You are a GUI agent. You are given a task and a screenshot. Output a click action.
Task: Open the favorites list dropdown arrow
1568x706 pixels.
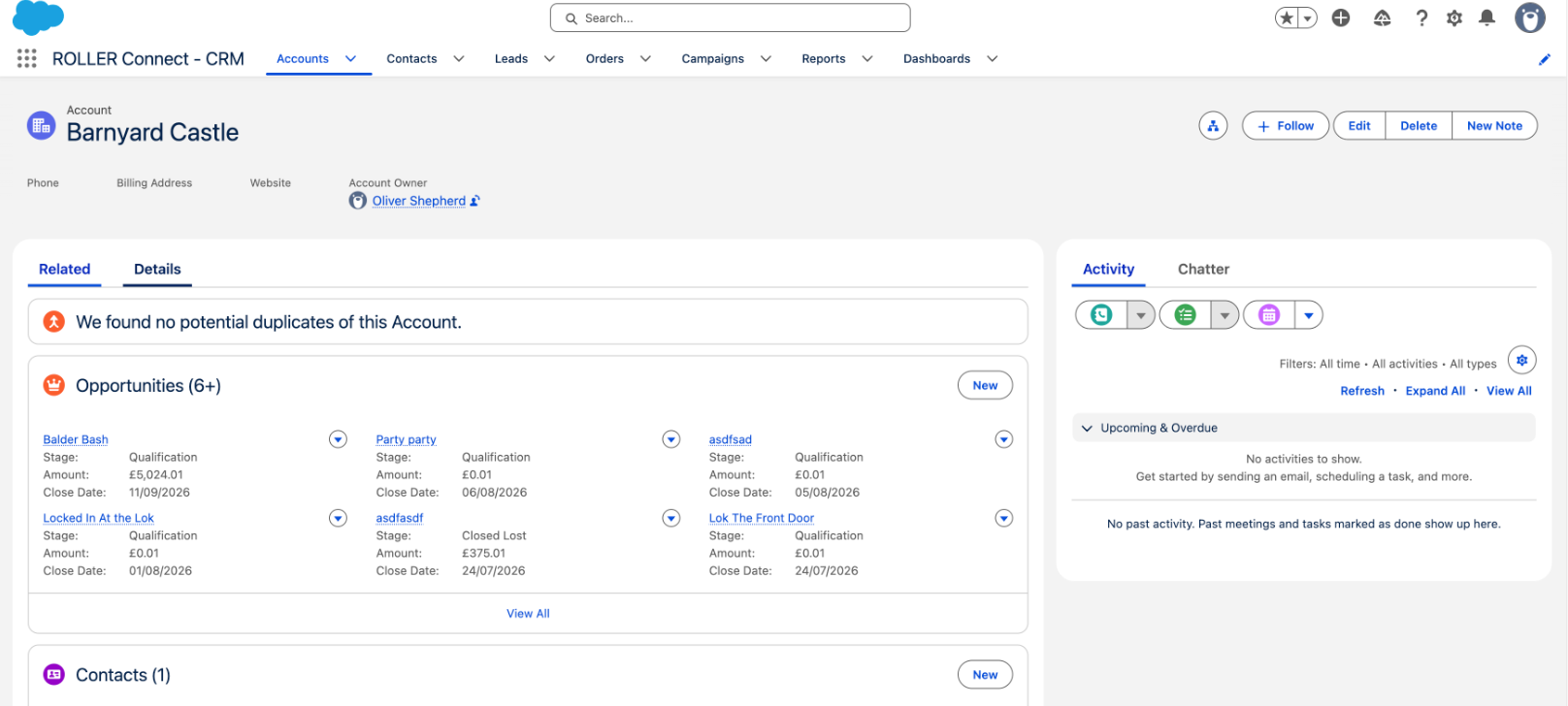pyautogui.click(x=1308, y=18)
